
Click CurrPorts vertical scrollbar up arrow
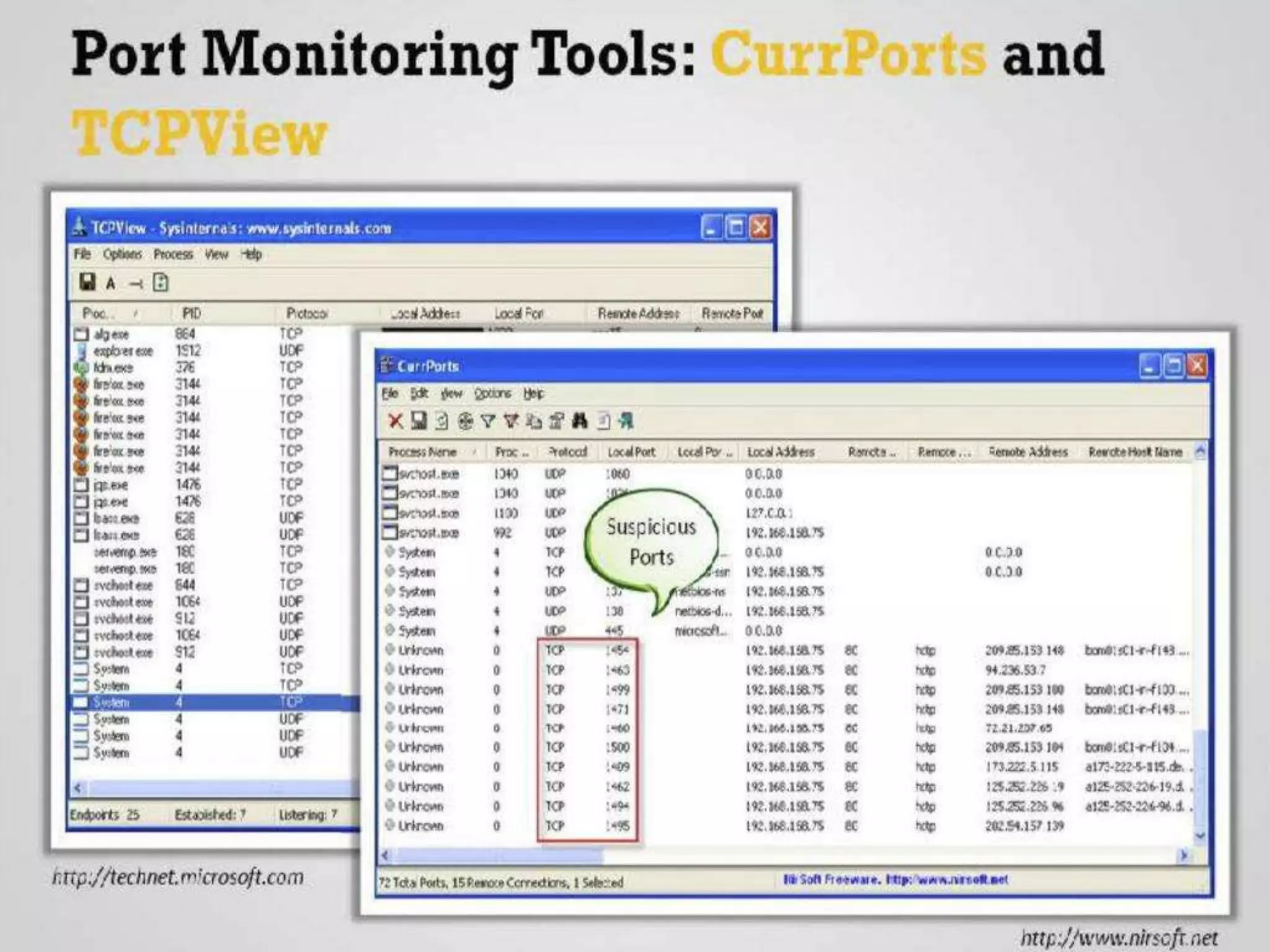1201,452
